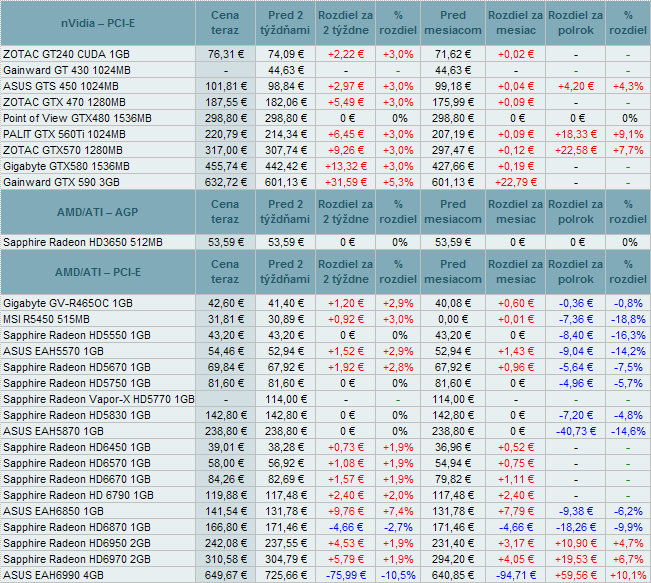Screen dimensions: 651x583
Task: Click Sapphire Radeon HD5750 1GB name
Action: coord(77,383)
